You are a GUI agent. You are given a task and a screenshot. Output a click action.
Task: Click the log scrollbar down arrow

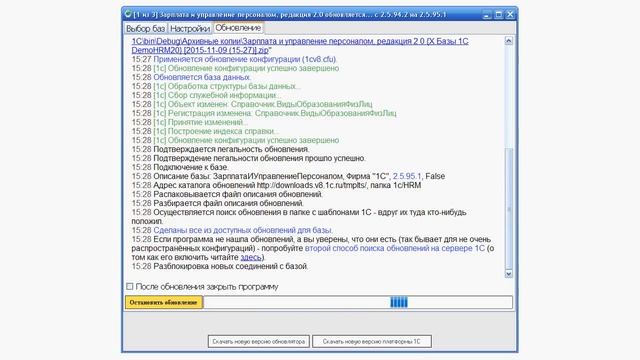coord(509,274)
